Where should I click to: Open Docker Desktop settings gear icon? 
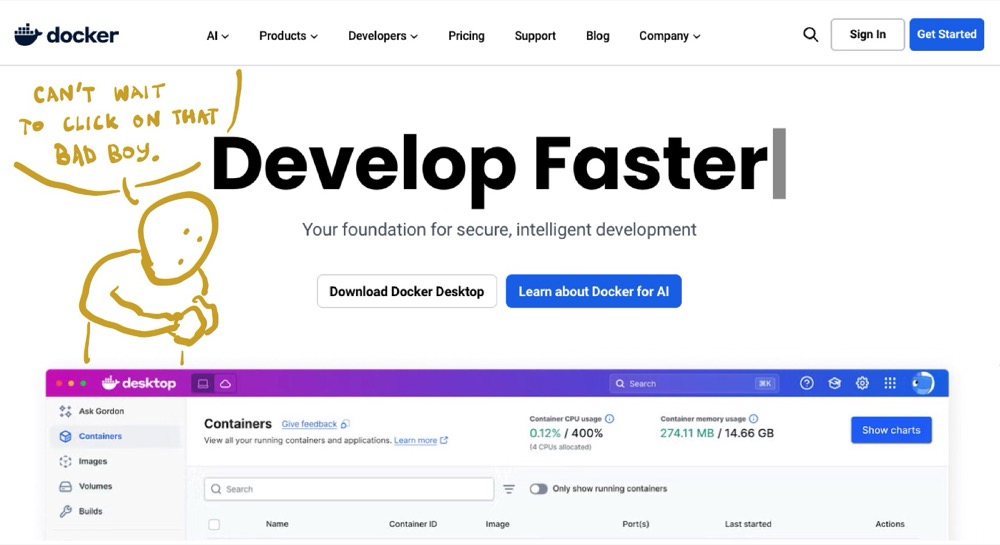pos(862,383)
